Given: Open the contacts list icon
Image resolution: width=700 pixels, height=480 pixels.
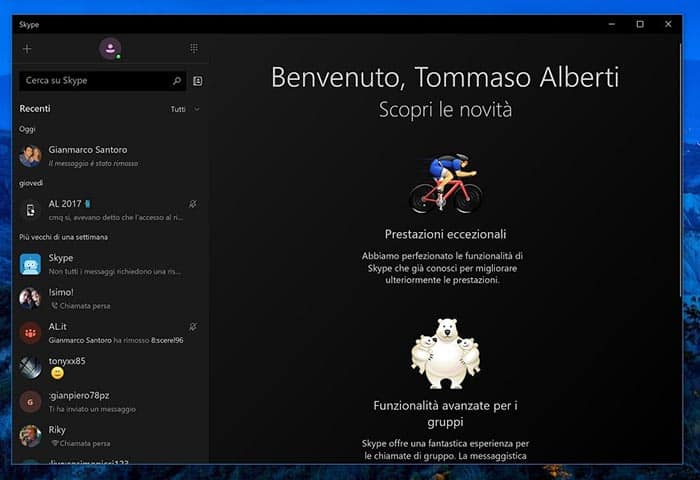Looking at the screenshot, I should pyautogui.click(x=198, y=81).
